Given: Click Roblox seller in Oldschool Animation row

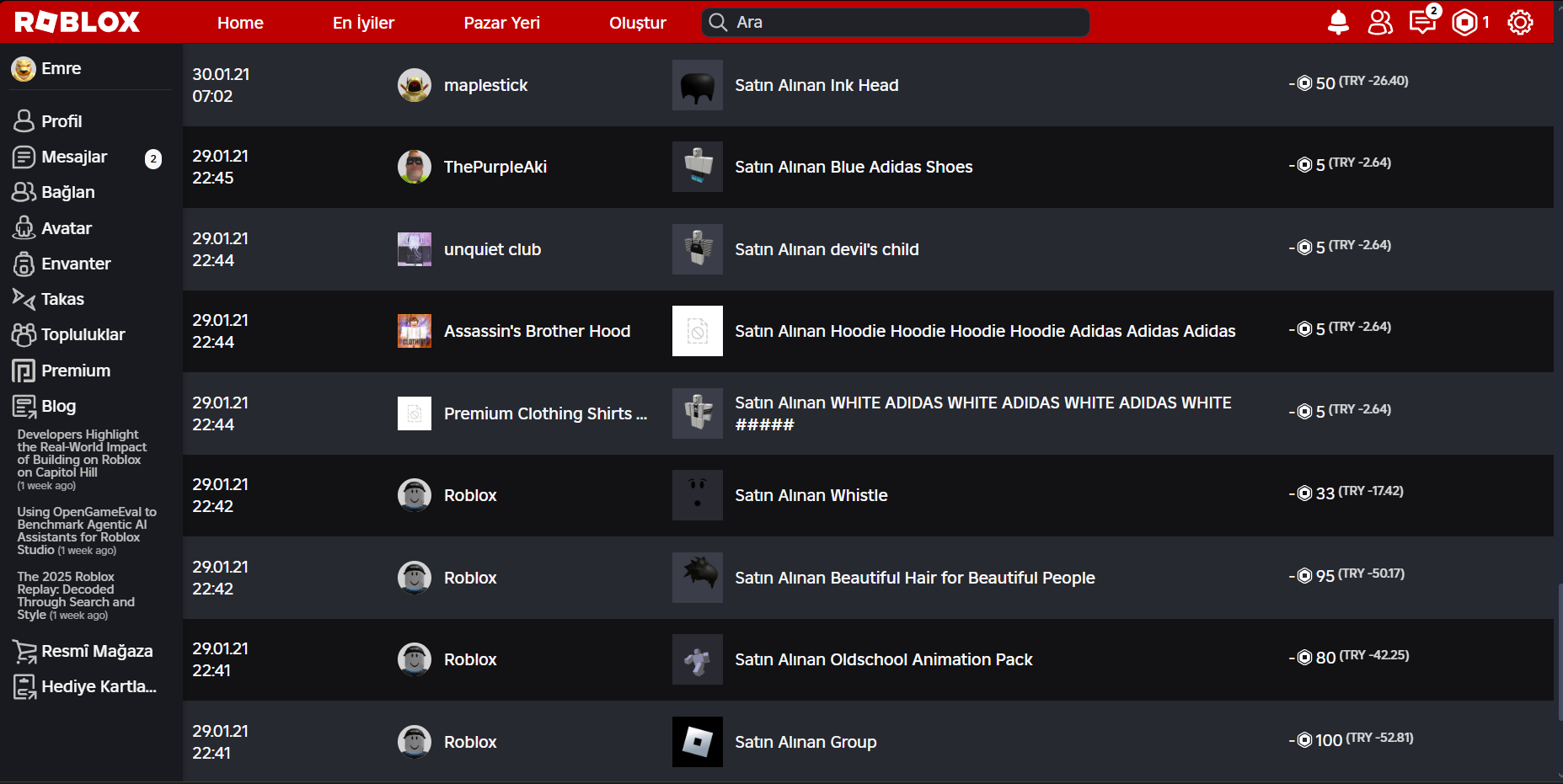Looking at the screenshot, I should (470, 659).
